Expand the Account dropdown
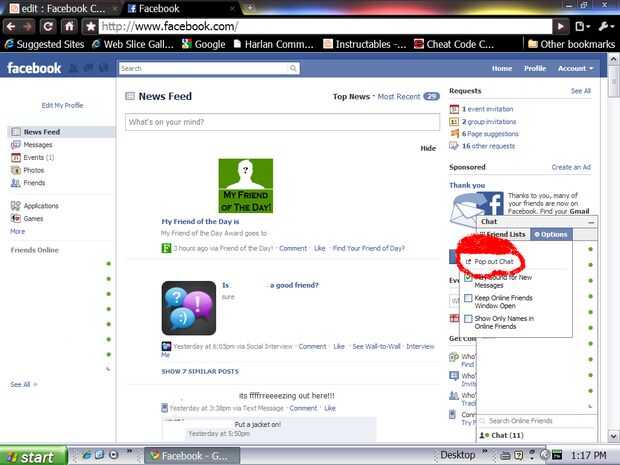The width and height of the screenshot is (620, 465). (x=576, y=68)
